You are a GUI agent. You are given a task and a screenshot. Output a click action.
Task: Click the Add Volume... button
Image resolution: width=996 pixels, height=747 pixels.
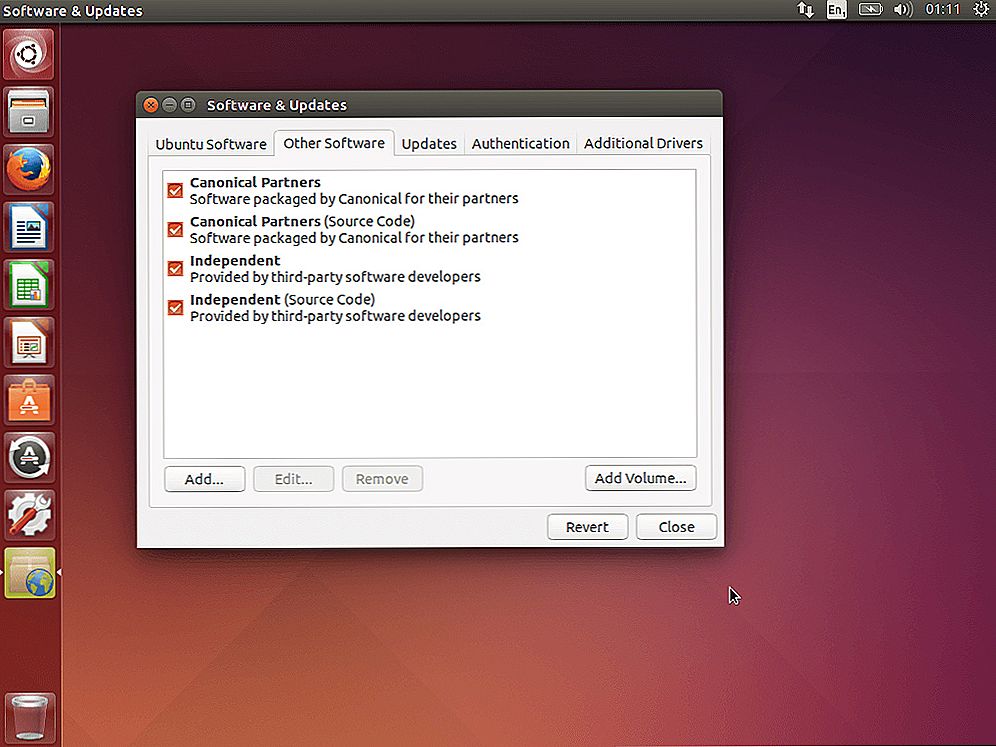click(640, 478)
